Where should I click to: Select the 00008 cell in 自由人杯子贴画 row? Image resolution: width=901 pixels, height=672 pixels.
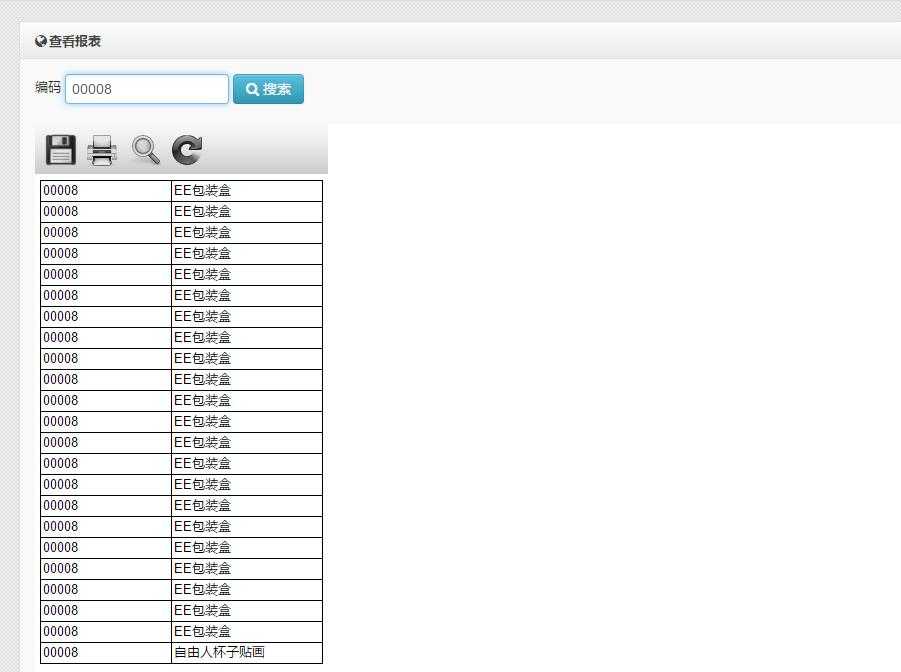(x=106, y=652)
